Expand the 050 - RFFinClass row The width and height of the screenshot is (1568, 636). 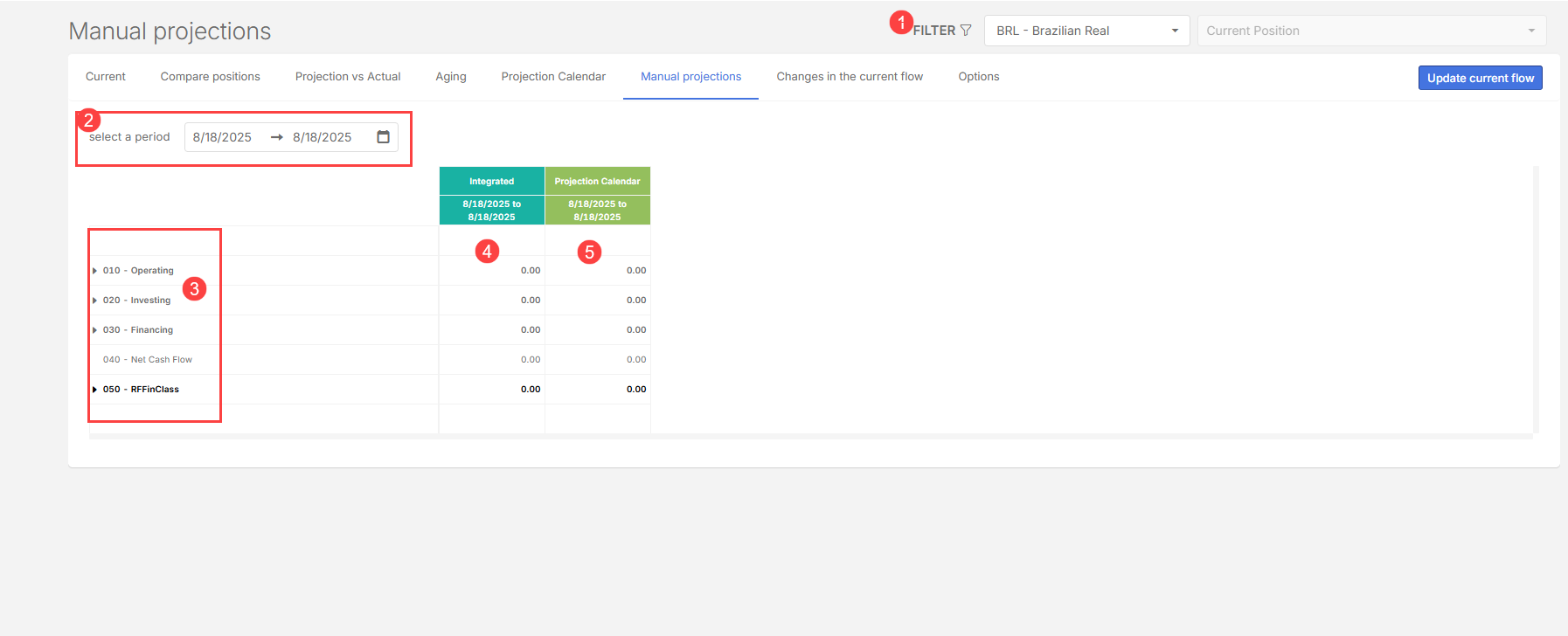[x=94, y=390]
